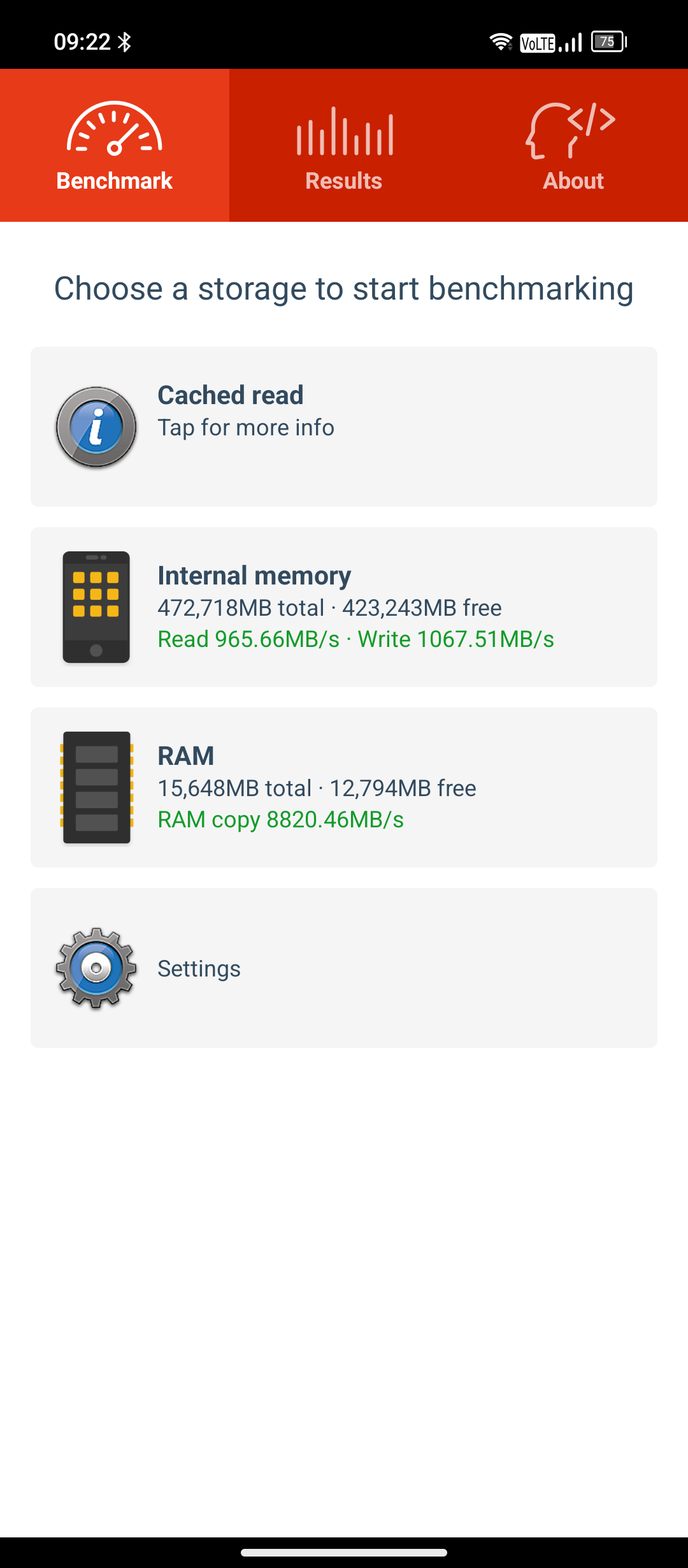The image size is (688, 1568).
Task: Tap the home gesture bar at bottom
Action: [344, 1553]
